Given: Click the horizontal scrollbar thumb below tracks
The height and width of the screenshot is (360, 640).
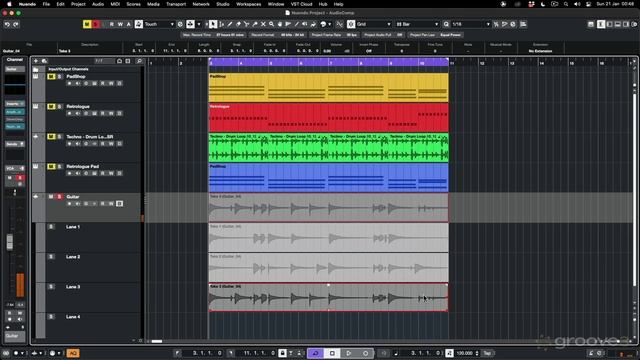Looking at the screenshot, I should click(157, 341).
